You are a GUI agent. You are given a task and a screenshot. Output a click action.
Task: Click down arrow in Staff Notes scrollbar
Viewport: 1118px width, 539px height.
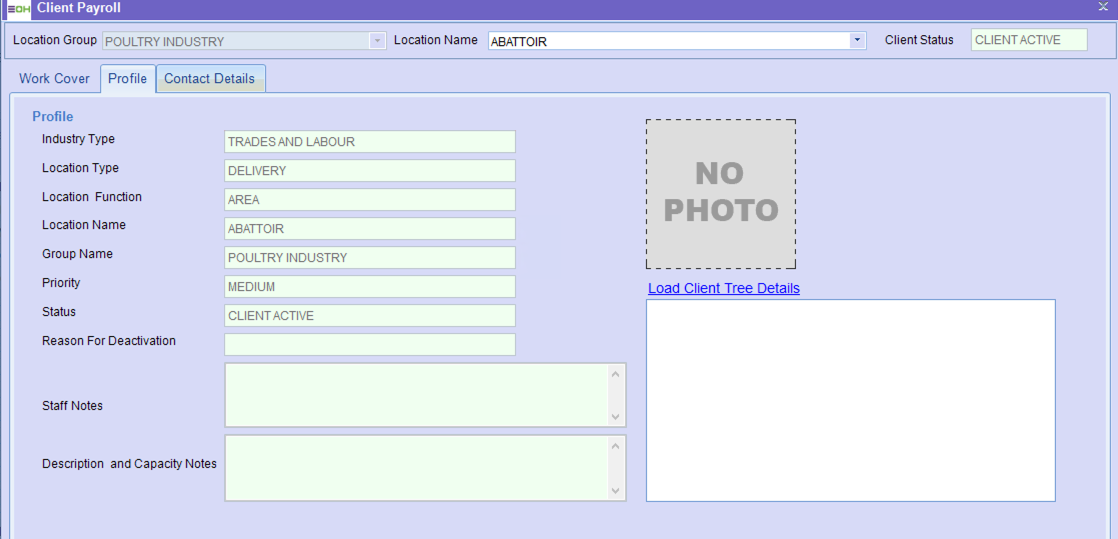pos(616,417)
